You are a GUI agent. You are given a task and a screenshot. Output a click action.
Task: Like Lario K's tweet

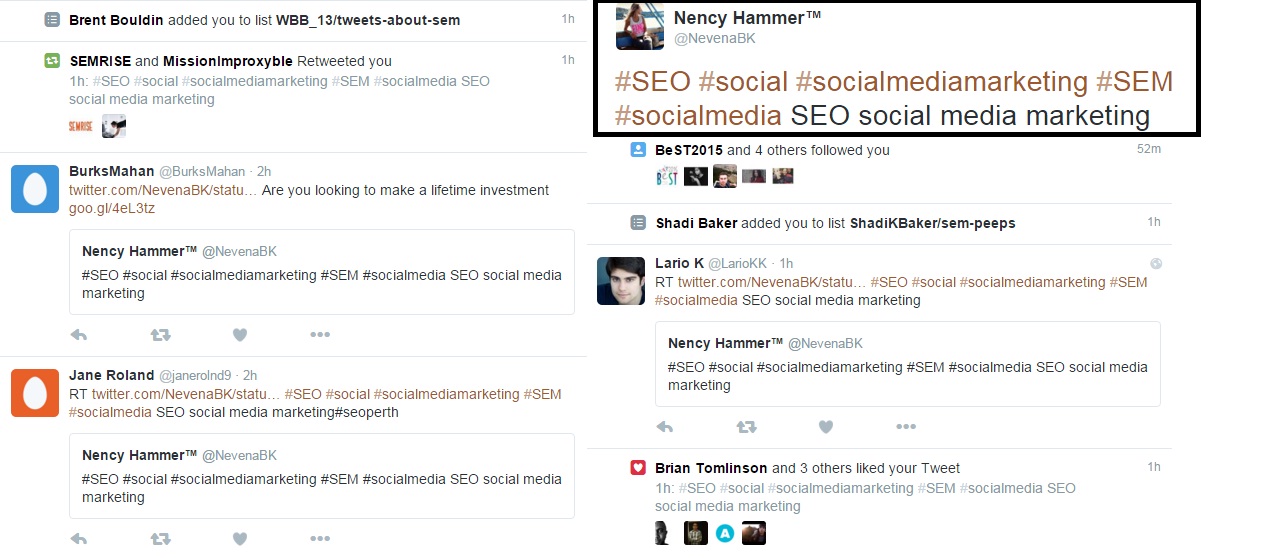point(826,427)
